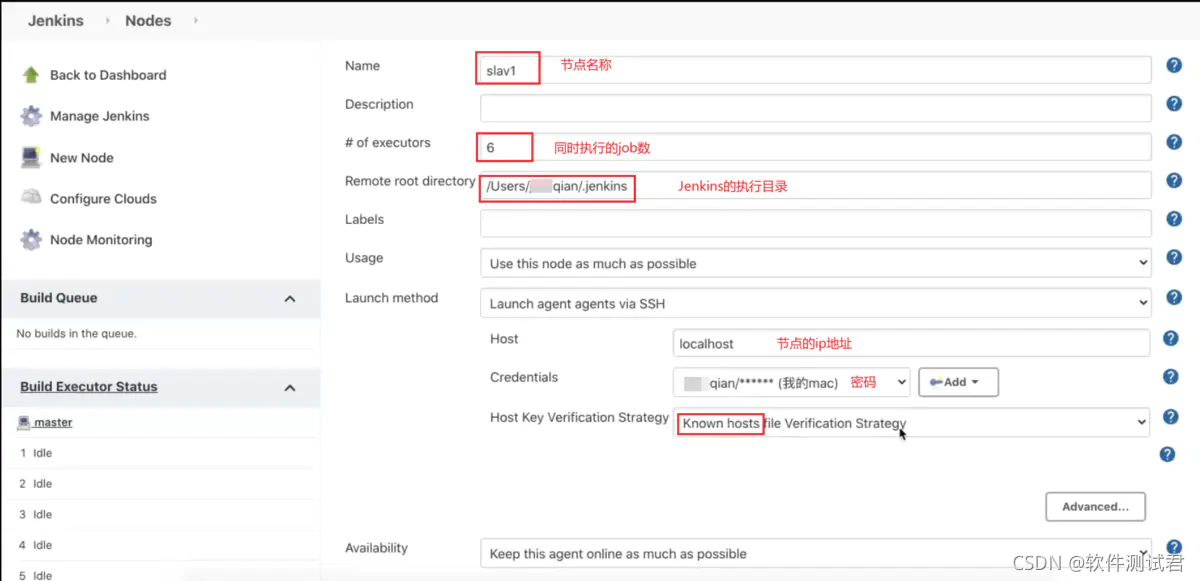
Task: Open help for Remote root directory
Action: 1174,181
